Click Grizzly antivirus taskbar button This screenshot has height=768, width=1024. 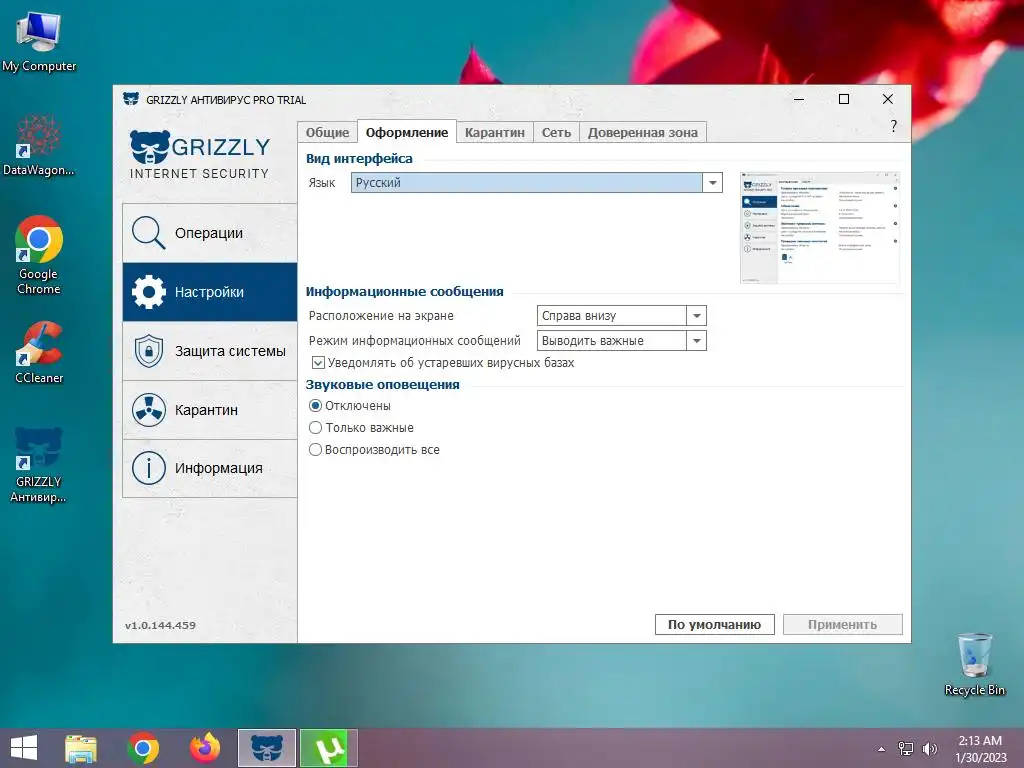point(266,748)
